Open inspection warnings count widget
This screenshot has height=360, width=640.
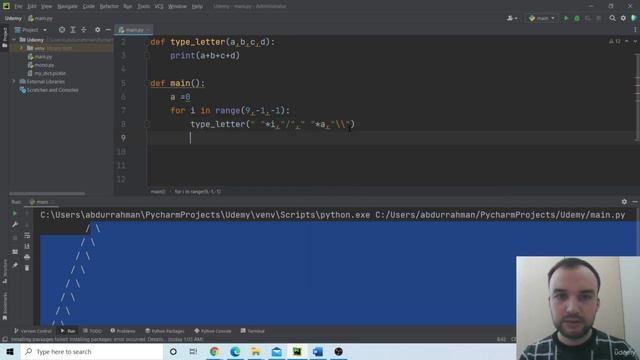[615, 41]
